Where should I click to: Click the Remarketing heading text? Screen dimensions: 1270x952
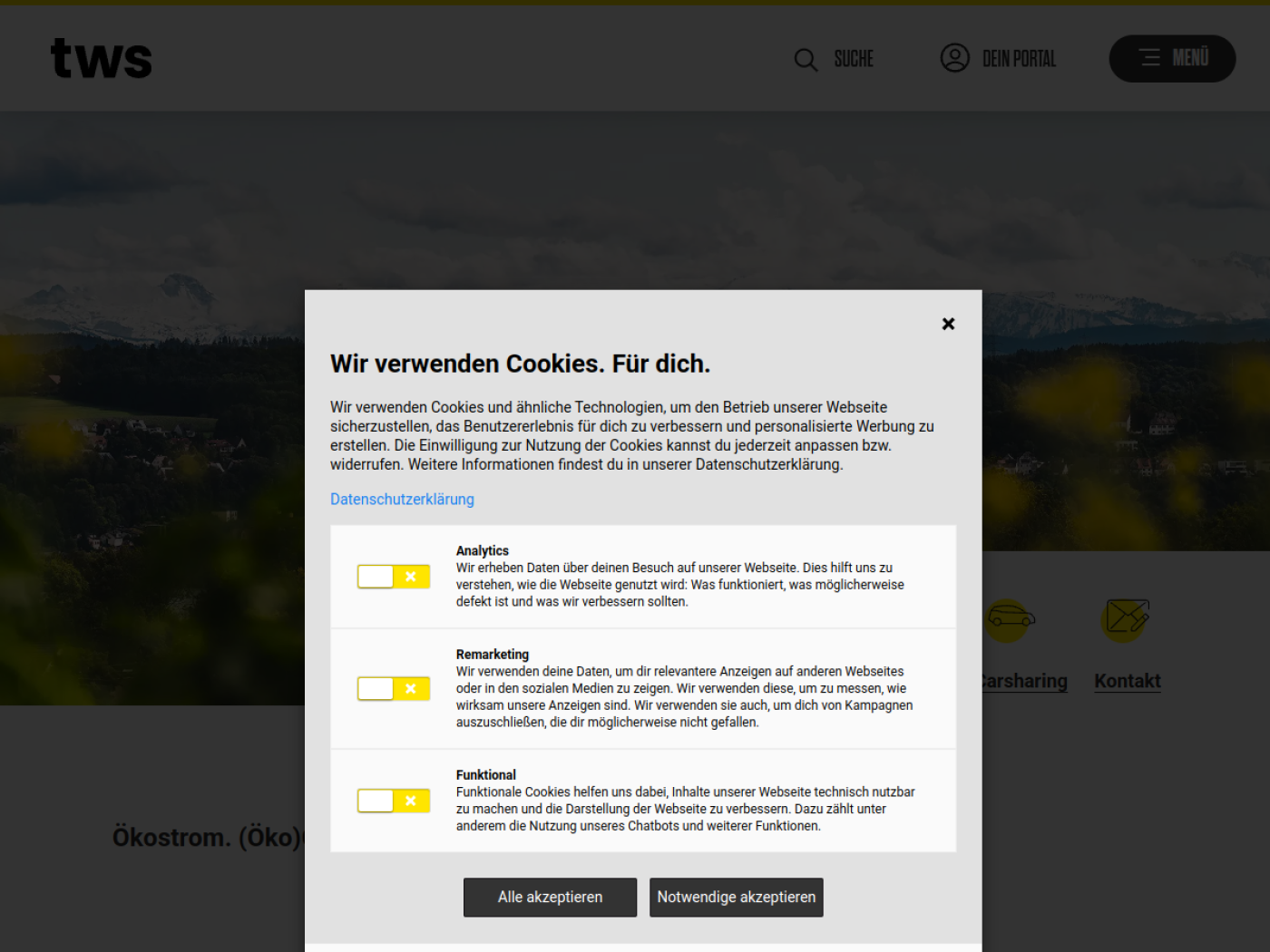pos(493,655)
